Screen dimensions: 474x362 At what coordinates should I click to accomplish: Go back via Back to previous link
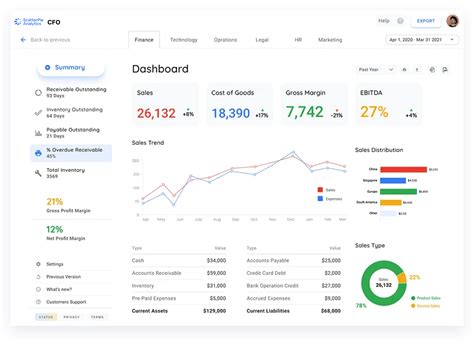click(50, 40)
